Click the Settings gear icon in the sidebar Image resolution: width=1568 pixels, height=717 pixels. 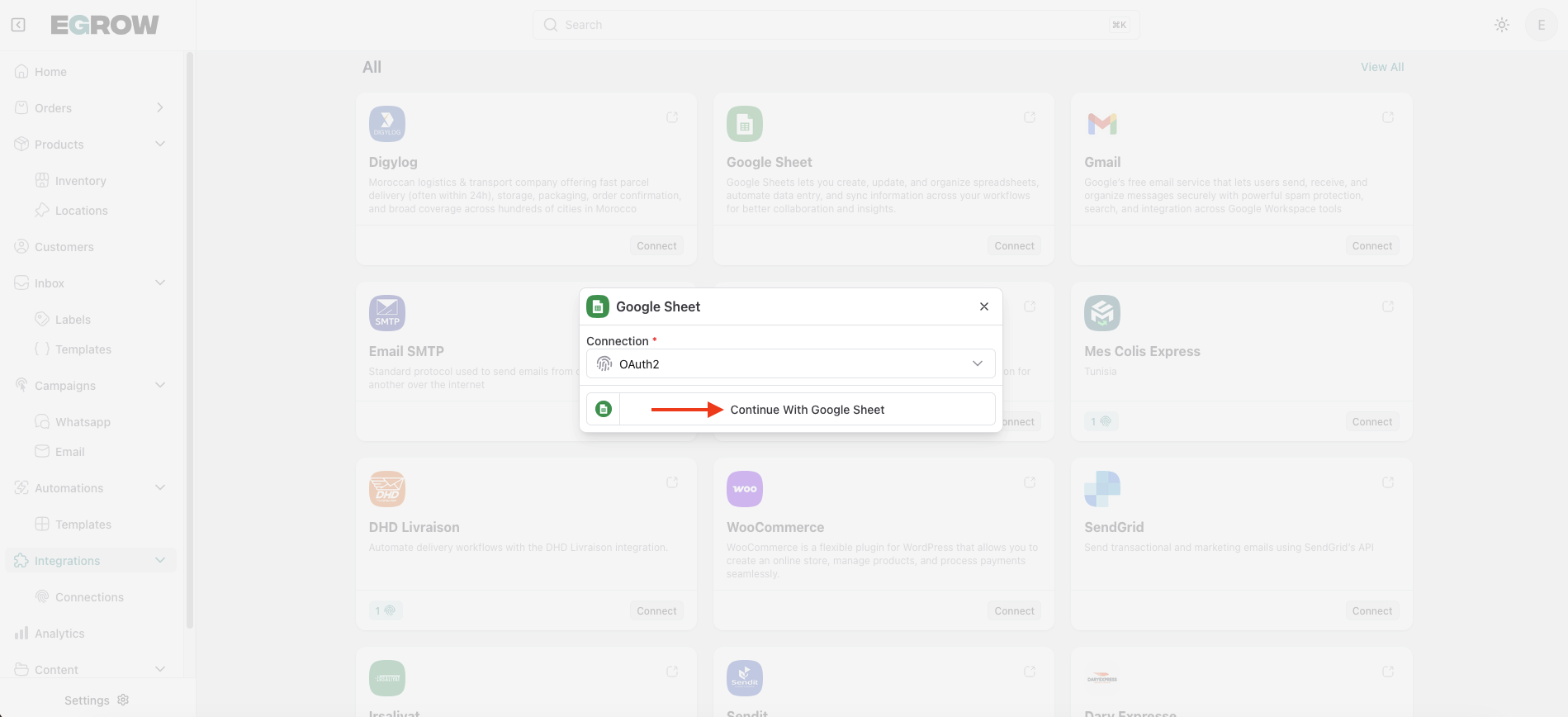[123, 700]
